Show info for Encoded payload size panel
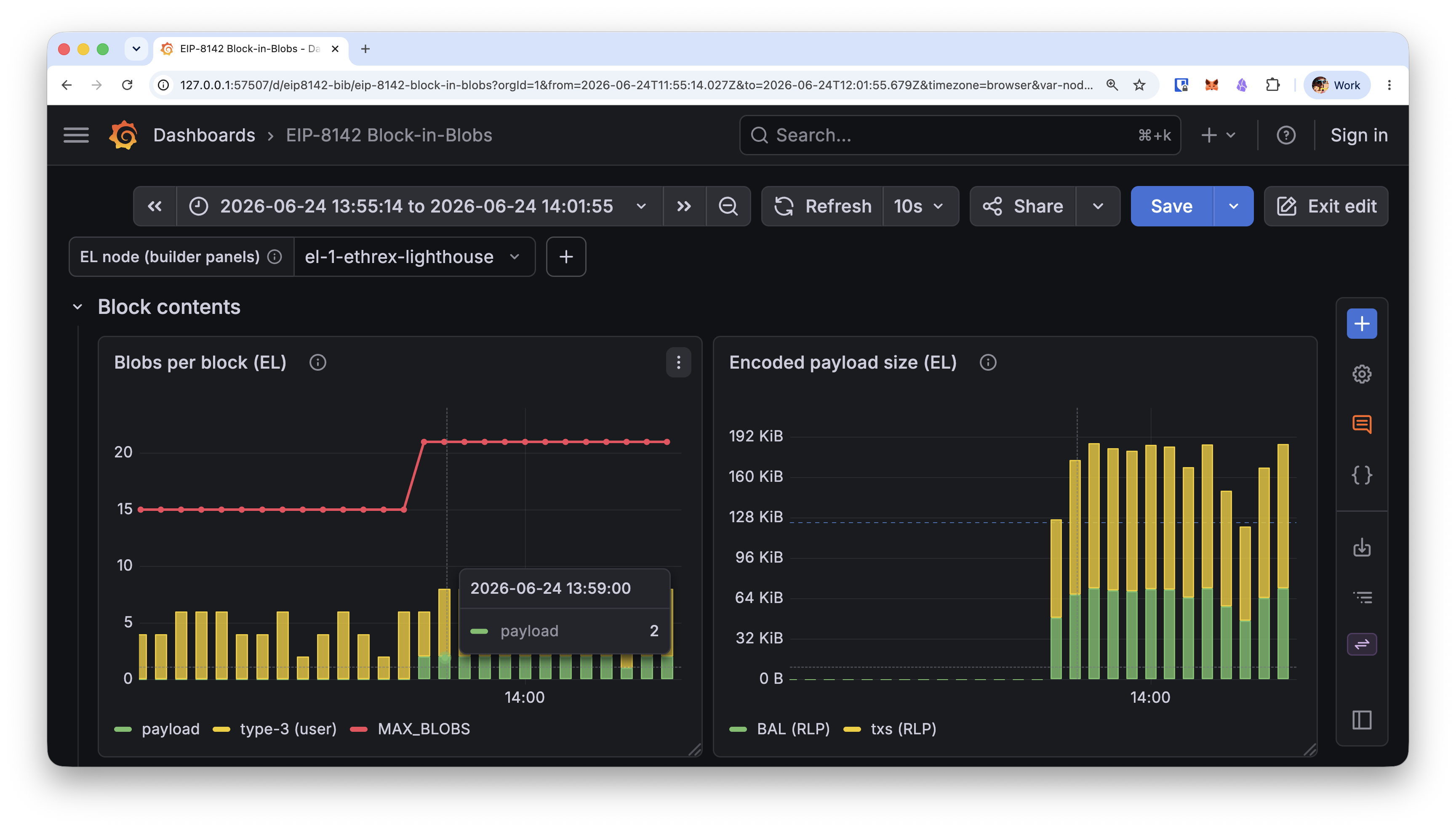This screenshot has width=1456, height=829. 988,363
